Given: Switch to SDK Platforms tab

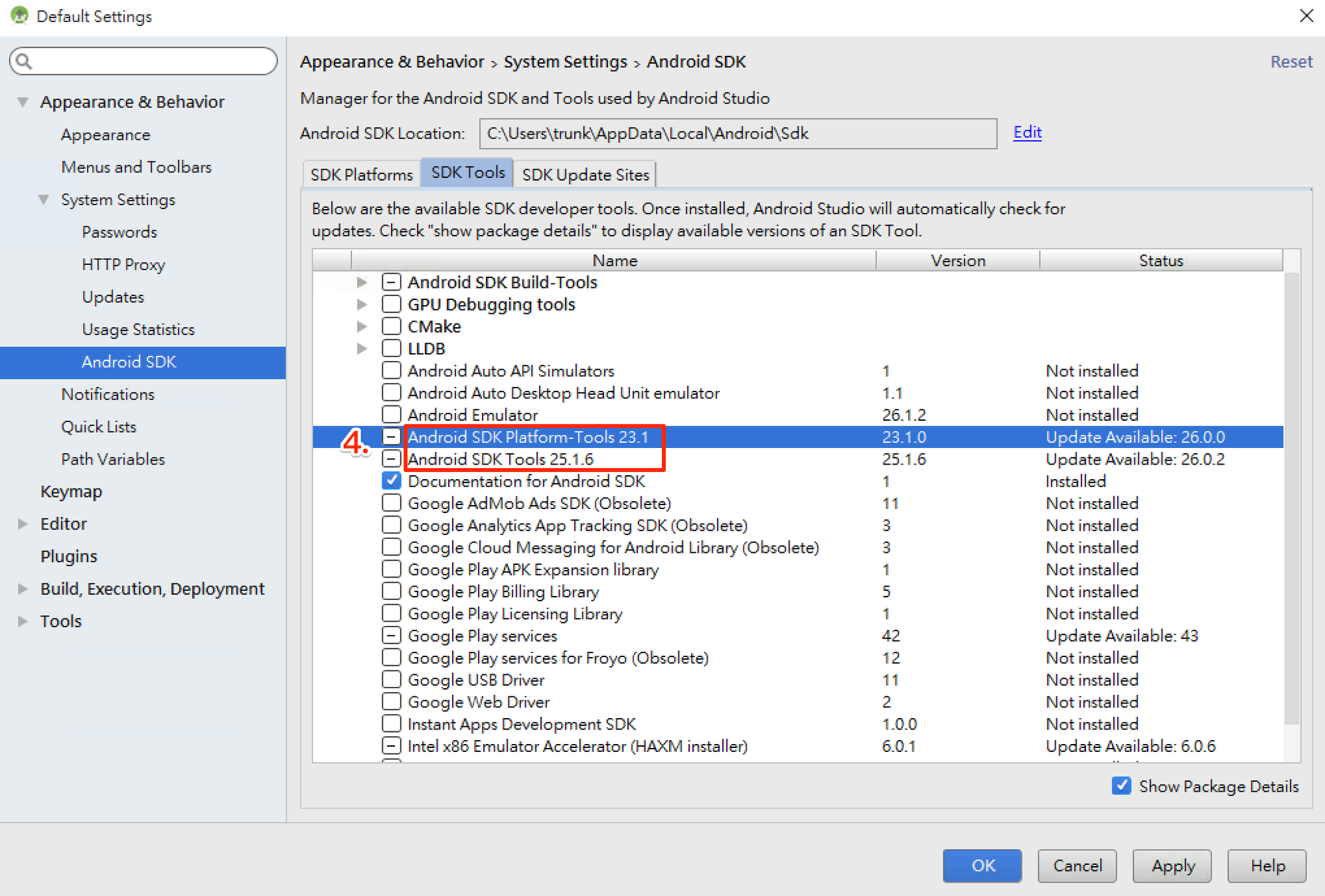Looking at the screenshot, I should tap(362, 175).
